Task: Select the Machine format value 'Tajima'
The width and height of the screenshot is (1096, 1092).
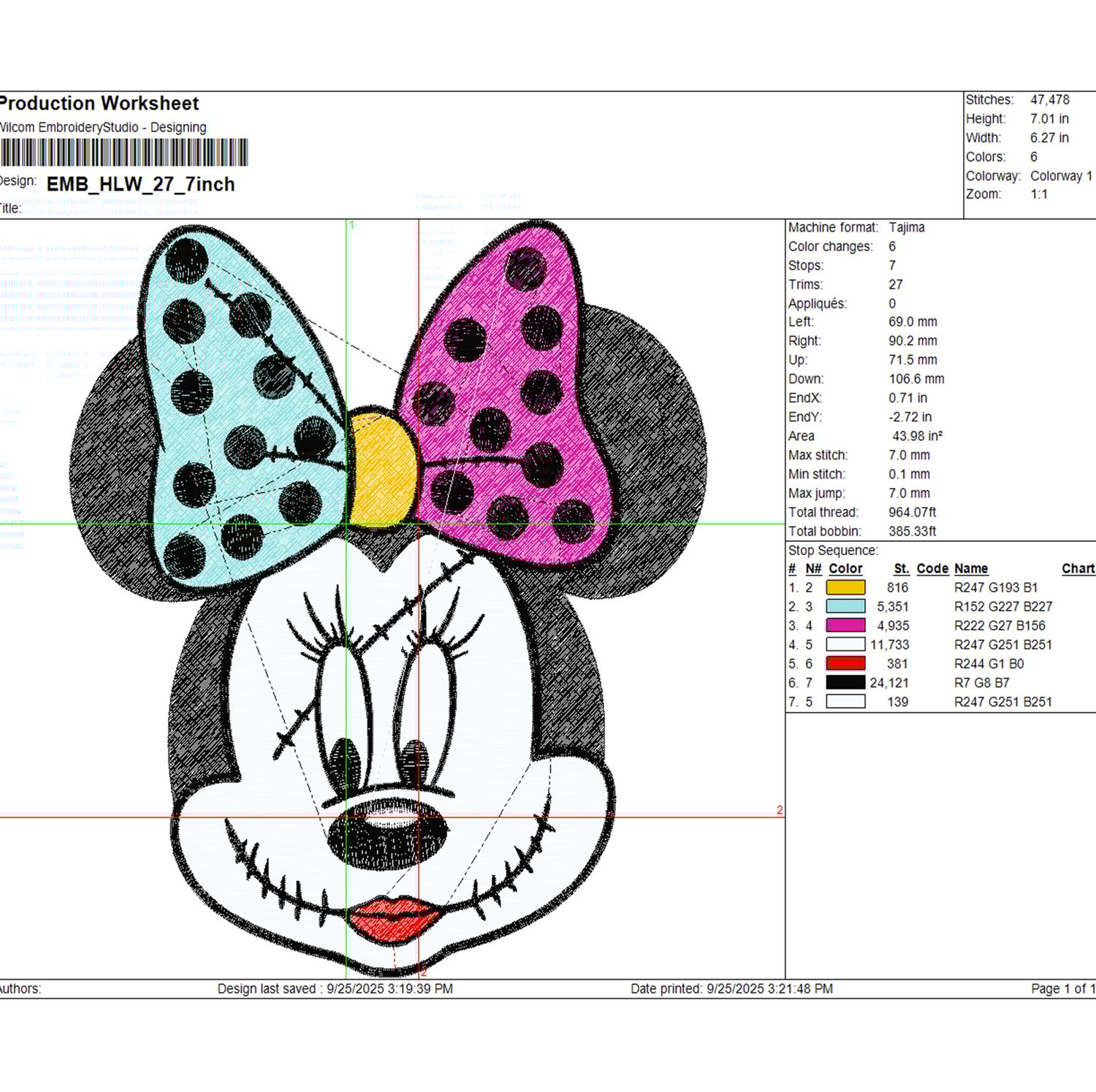Action: [907, 227]
